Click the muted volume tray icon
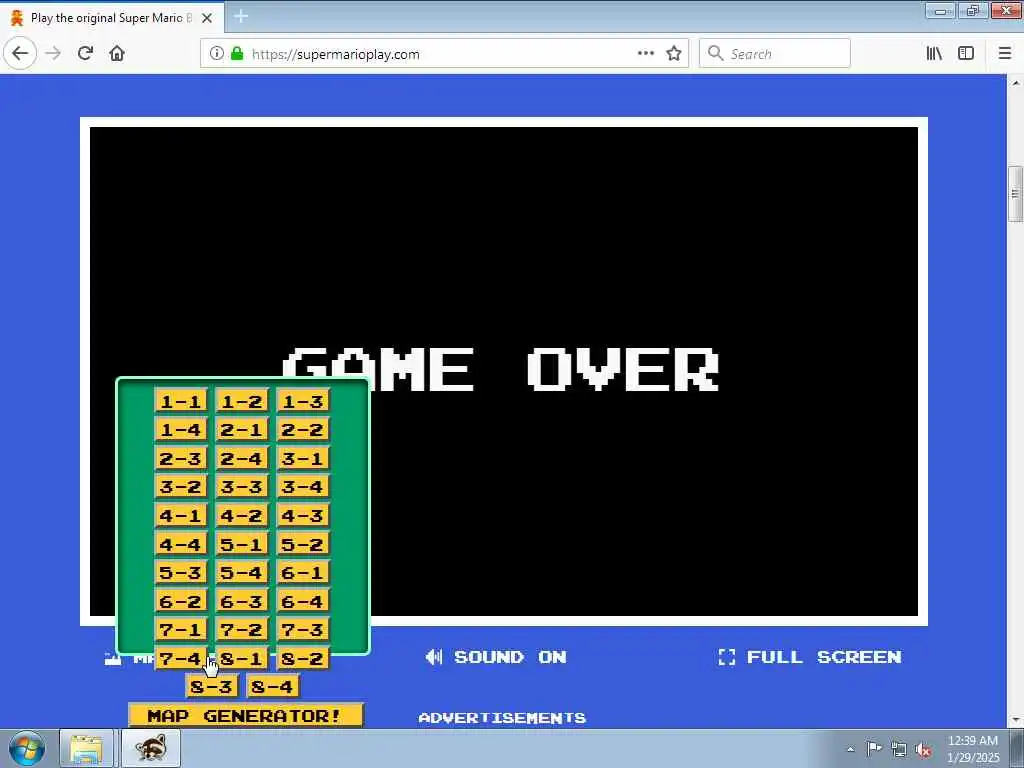Image resolution: width=1024 pixels, height=768 pixels. (x=923, y=750)
